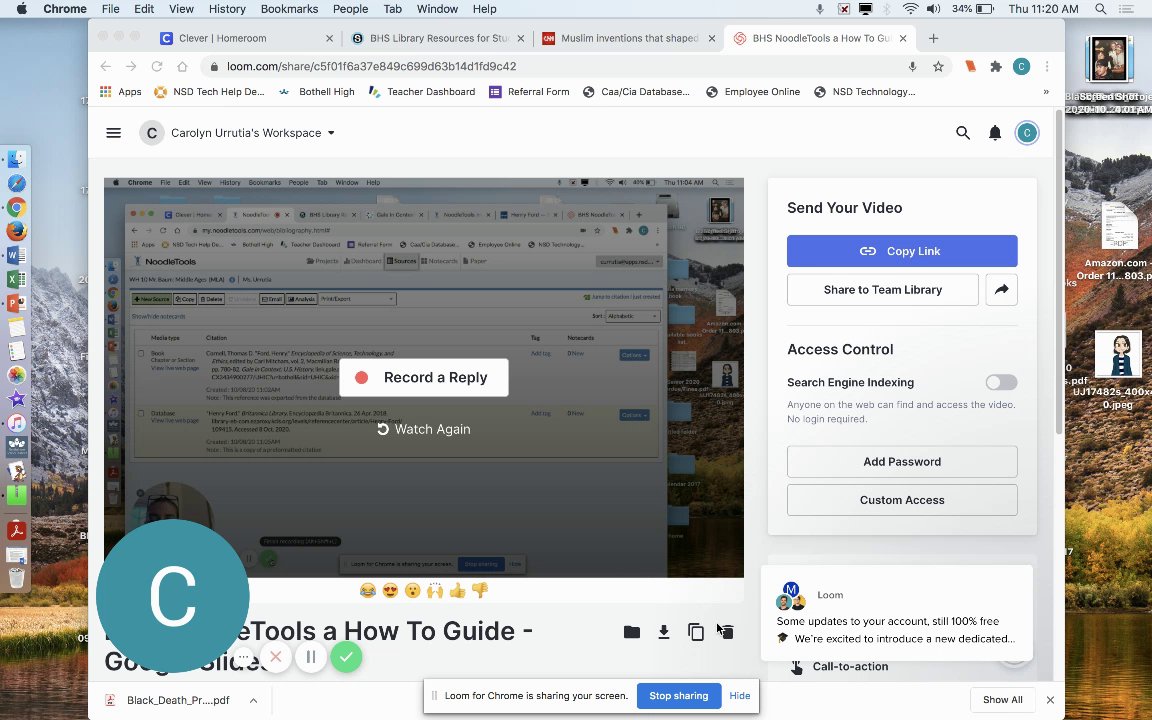React with the thumbs up emoji
The width and height of the screenshot is (1152, 720).
click(x=458, y=591)
